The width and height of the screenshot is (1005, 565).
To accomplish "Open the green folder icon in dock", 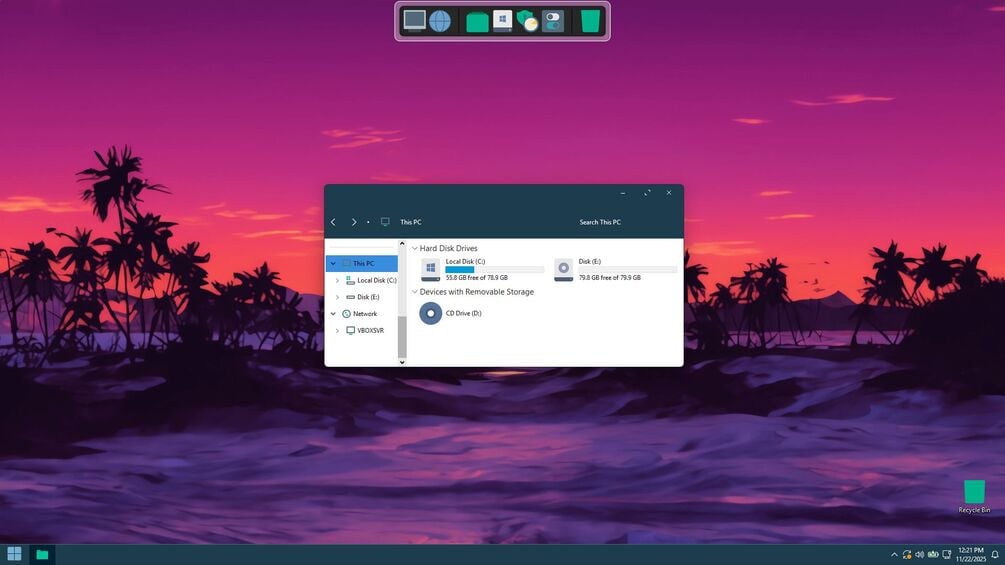I will click(x=477, y=22).
